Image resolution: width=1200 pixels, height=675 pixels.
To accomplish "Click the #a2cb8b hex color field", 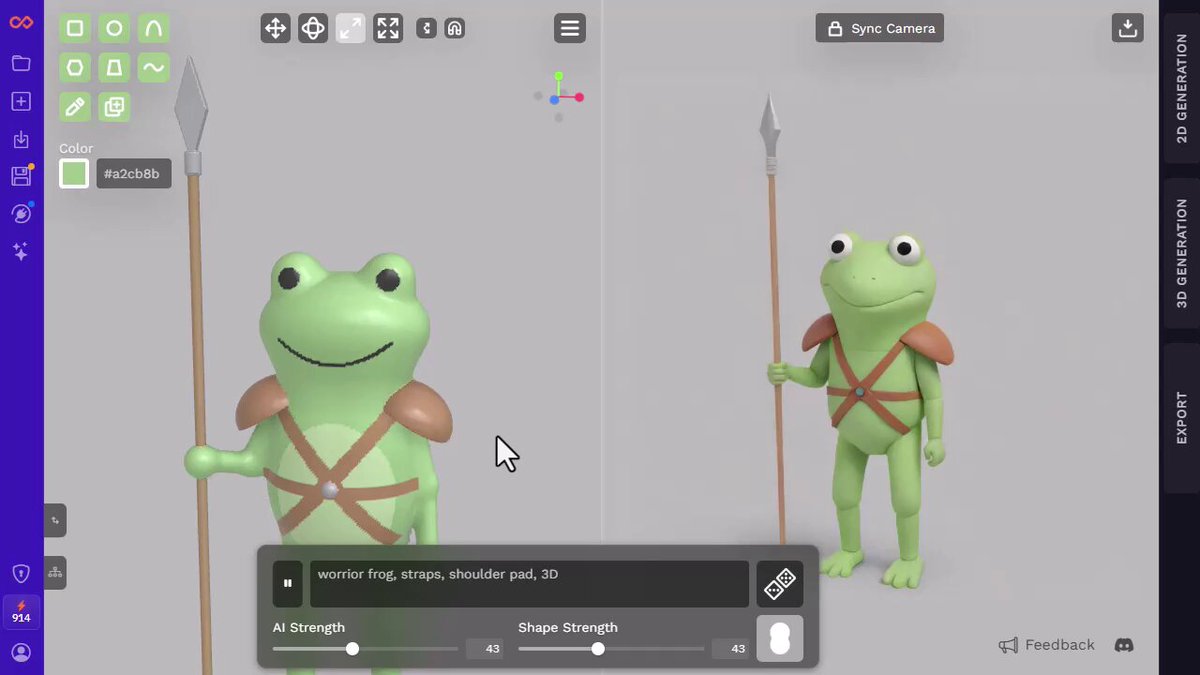I will point(134,174).
